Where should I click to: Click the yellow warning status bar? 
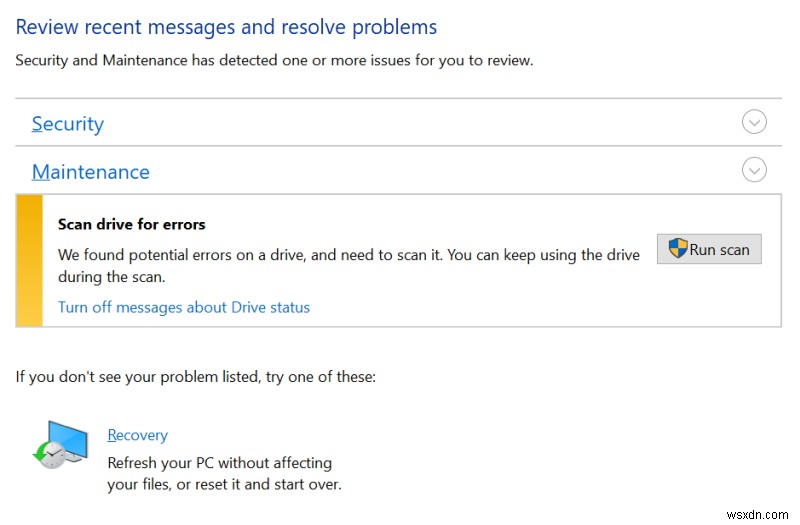29,260
